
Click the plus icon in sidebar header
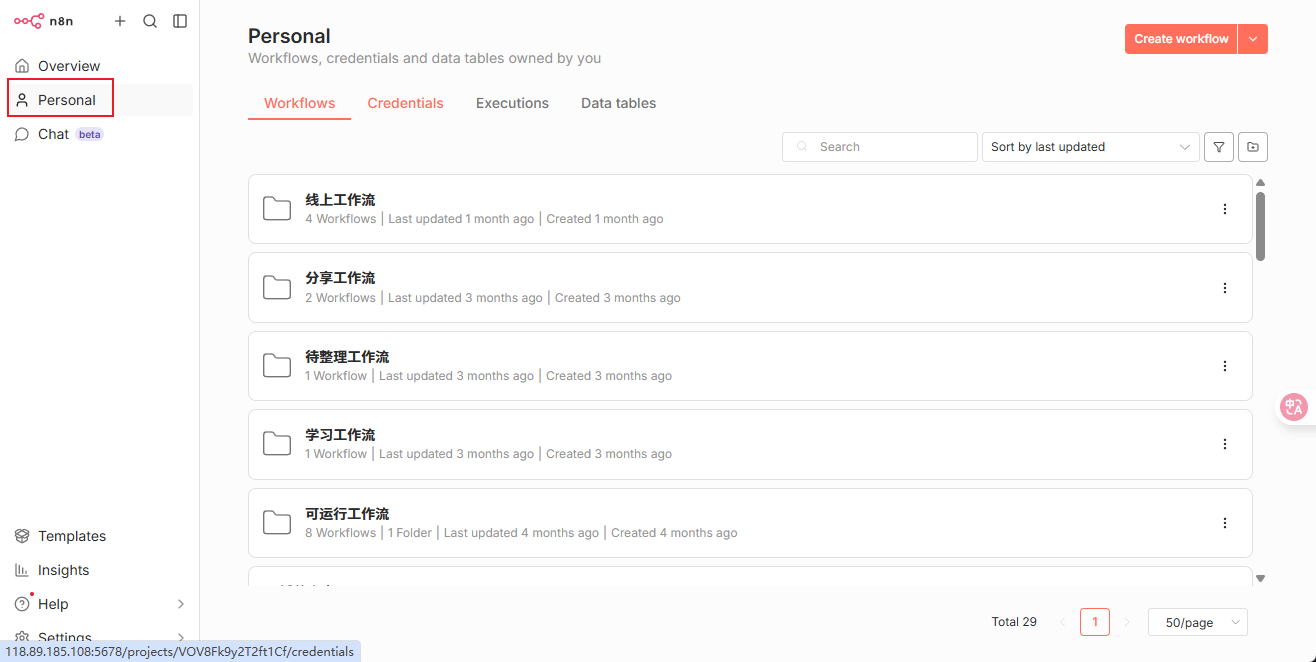tap(120, 21)
